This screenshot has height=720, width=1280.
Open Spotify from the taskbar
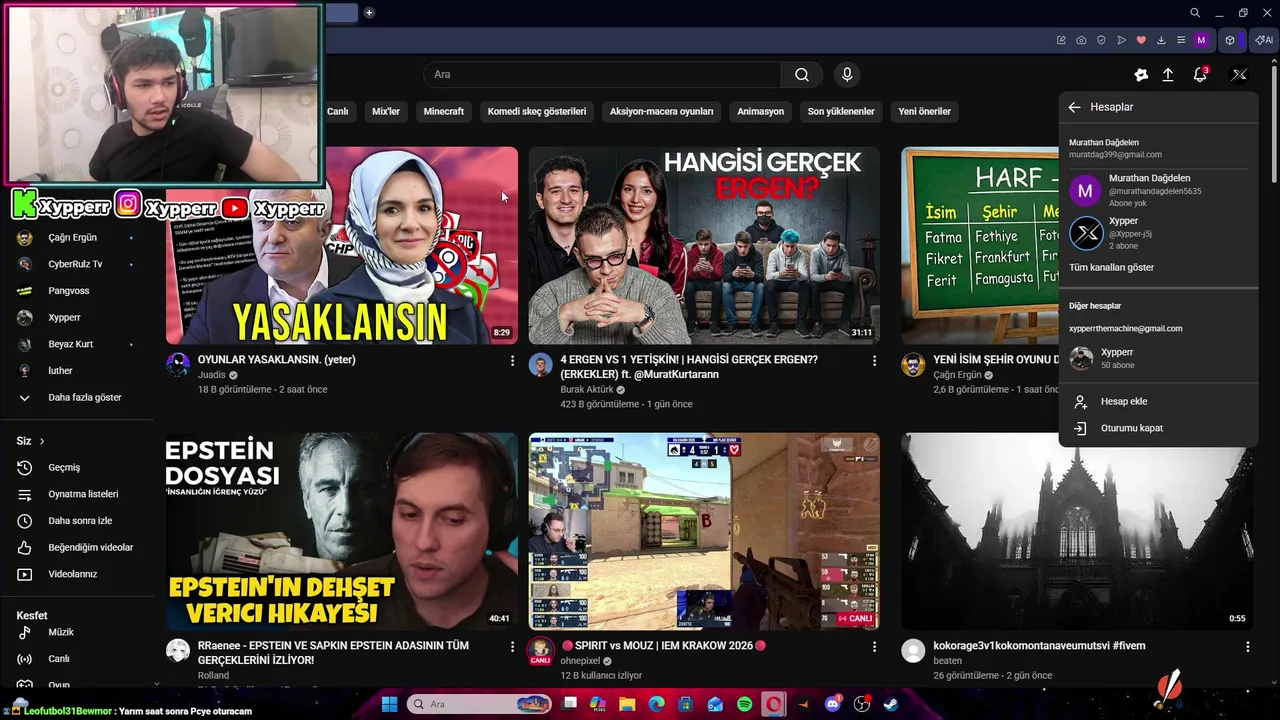coord(745,704)
